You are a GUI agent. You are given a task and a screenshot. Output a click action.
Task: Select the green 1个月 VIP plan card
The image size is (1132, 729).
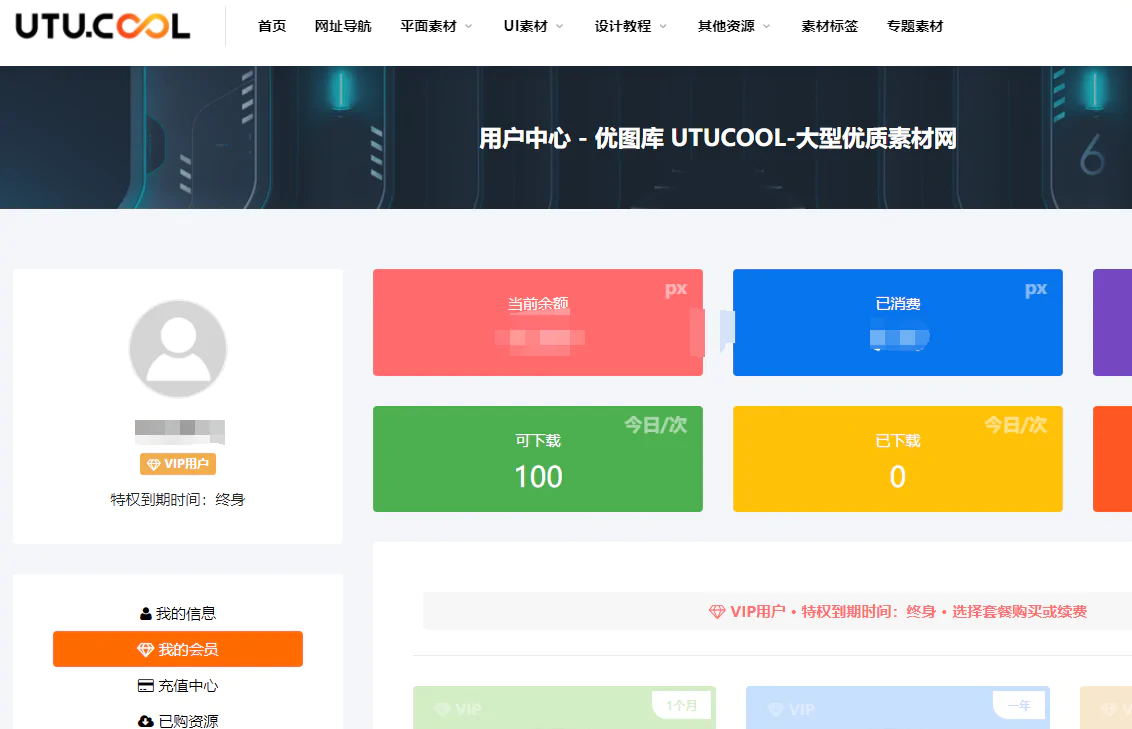coord(565,707)
